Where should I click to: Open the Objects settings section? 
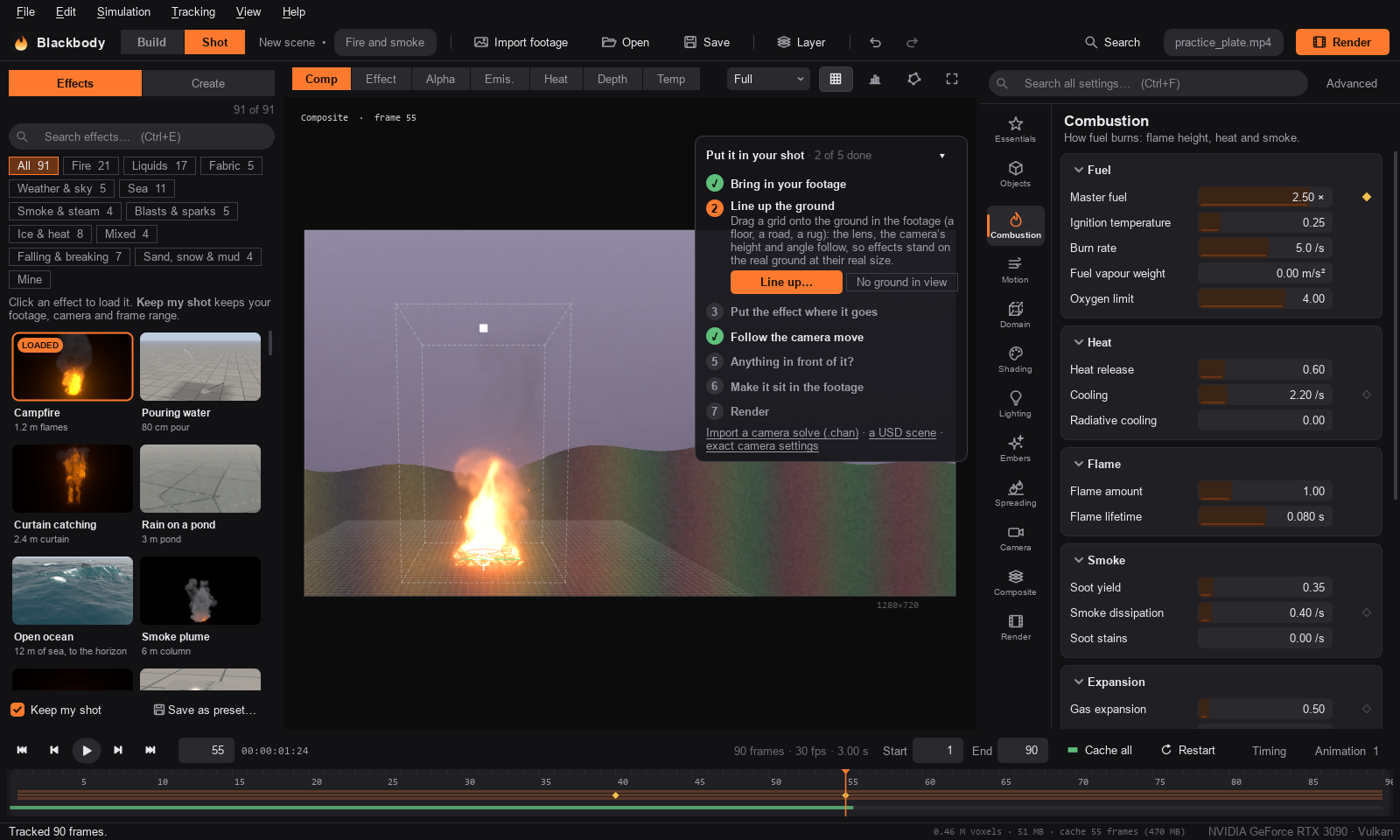coord(1015,174)
